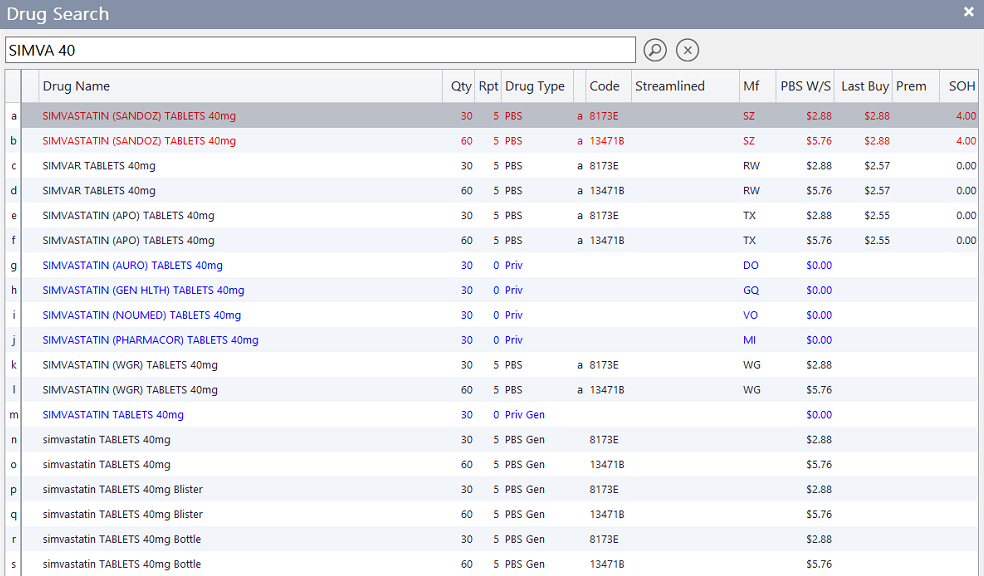Click manufacturer DO in row g
Screen dimensions: 984x576
pyautogui.click(x=751, y=265)
